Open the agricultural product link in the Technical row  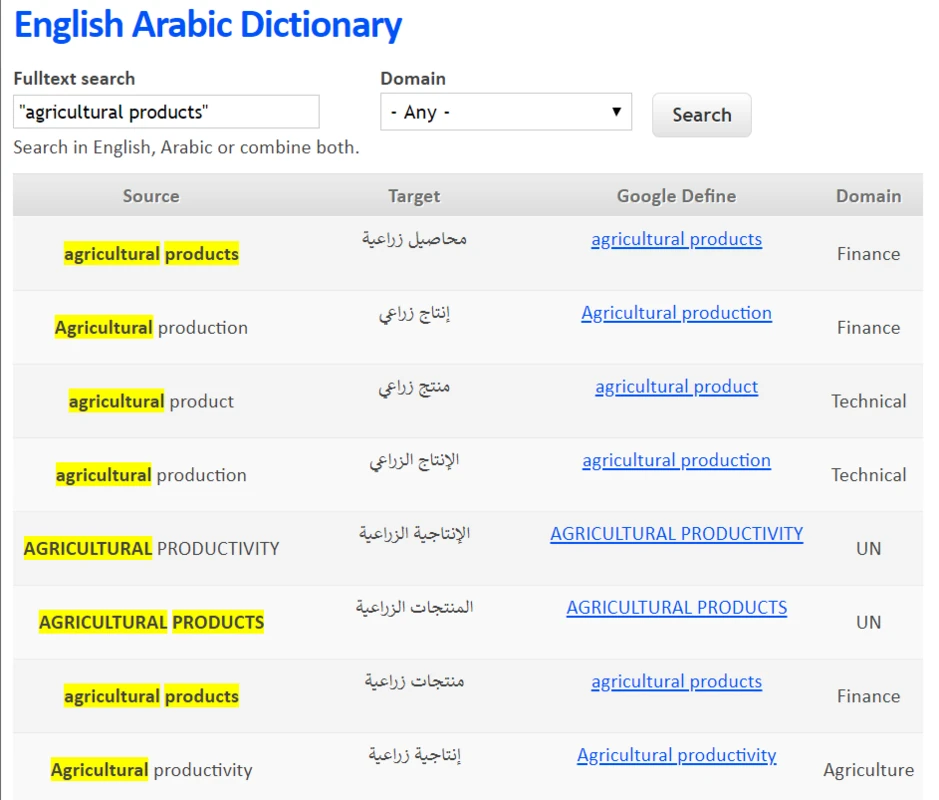[677, 386]
